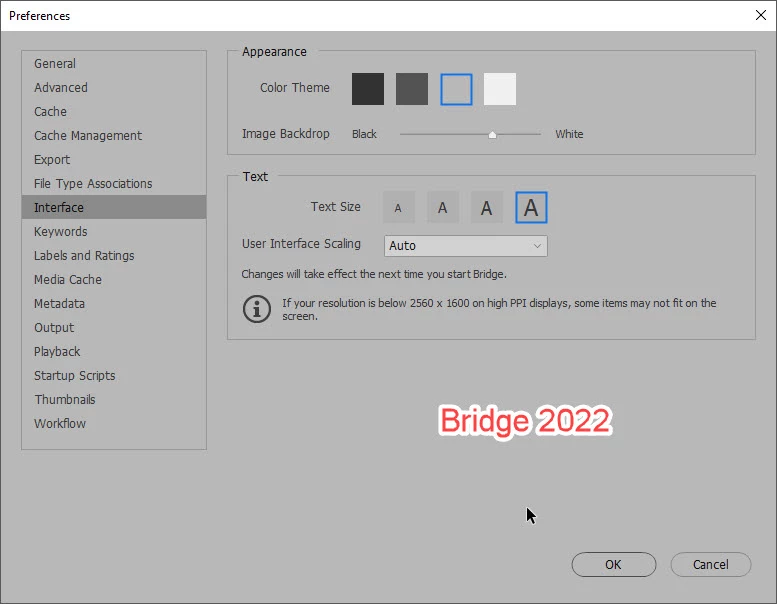Screen dimensions: 777x604
Task: Cancel the Preferences dialog
Action: coord(711,564)
